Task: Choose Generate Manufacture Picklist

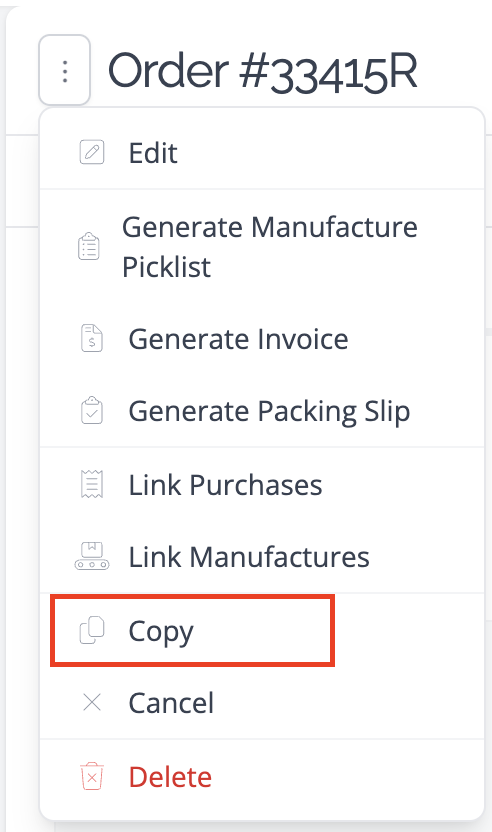Action: pyautogui.click(x=270, y=247)
